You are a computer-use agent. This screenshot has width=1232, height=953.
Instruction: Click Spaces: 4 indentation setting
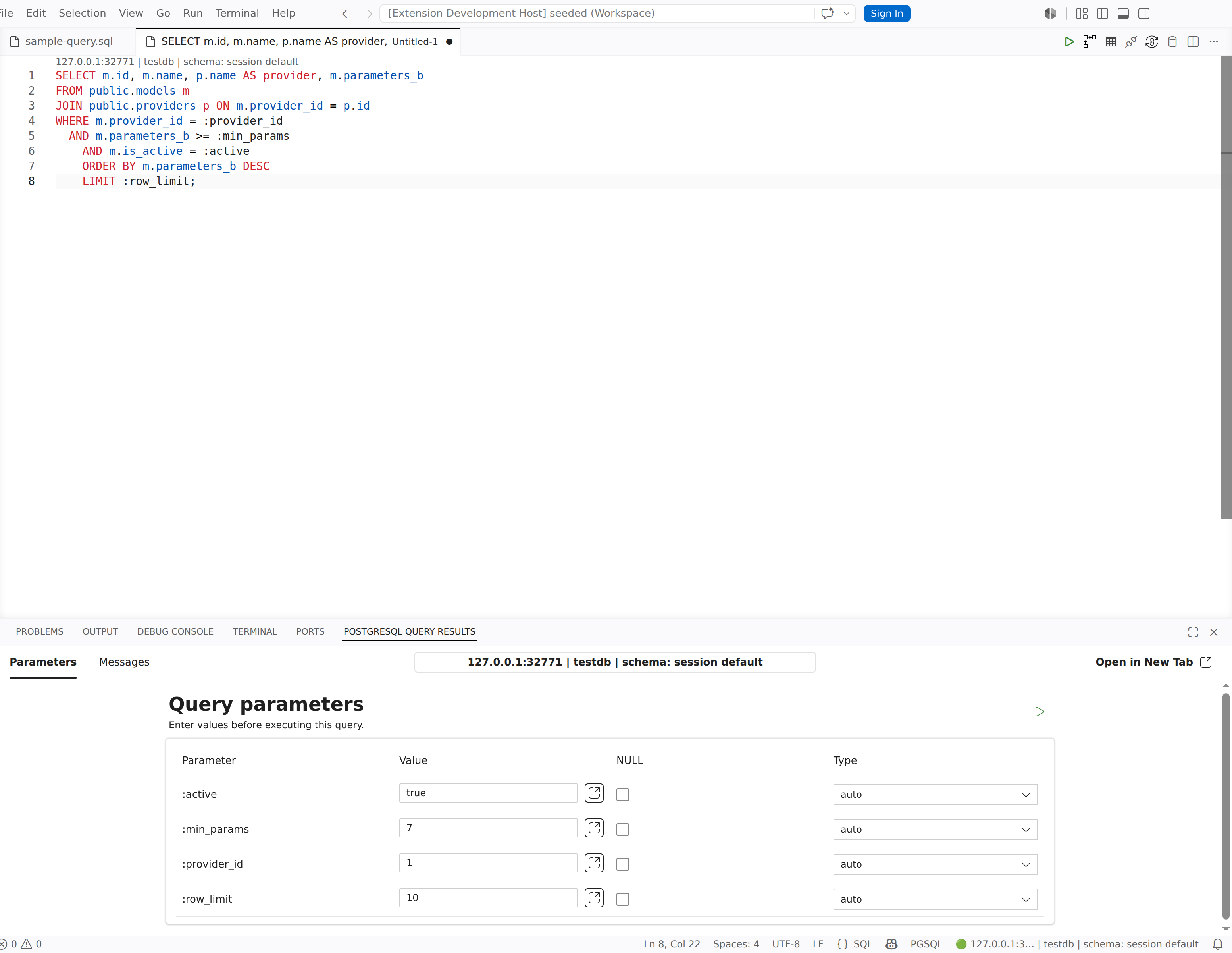click(x=735, y=944)
